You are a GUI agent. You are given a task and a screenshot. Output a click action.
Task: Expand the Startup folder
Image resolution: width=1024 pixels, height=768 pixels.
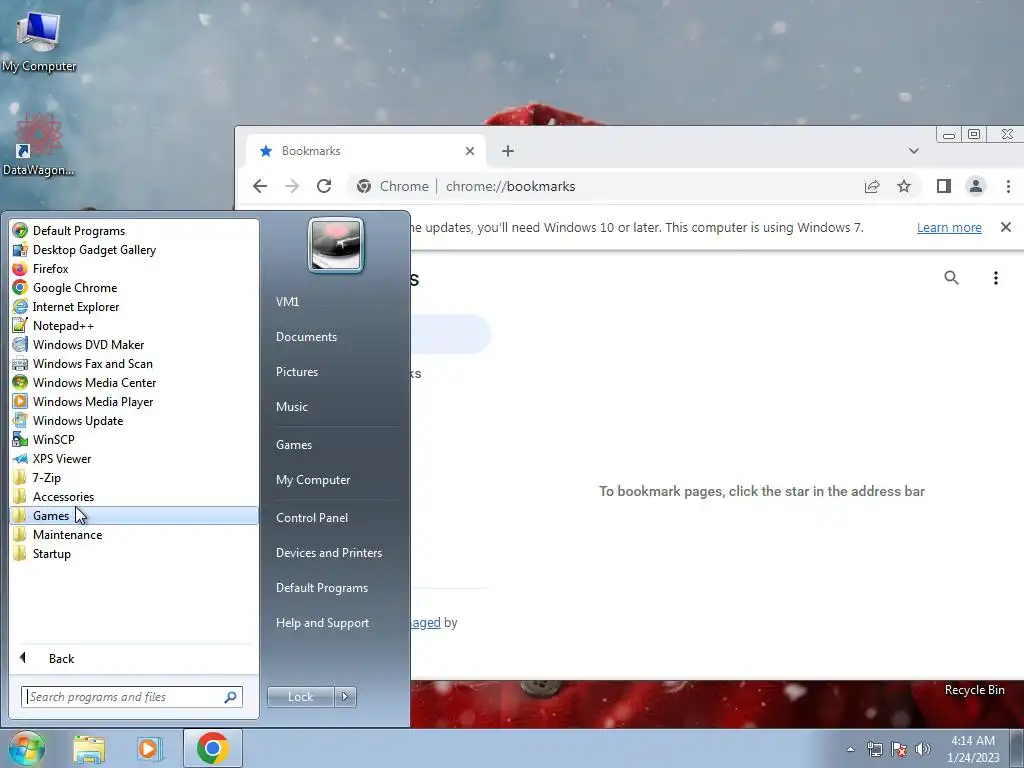coord(134,553)
